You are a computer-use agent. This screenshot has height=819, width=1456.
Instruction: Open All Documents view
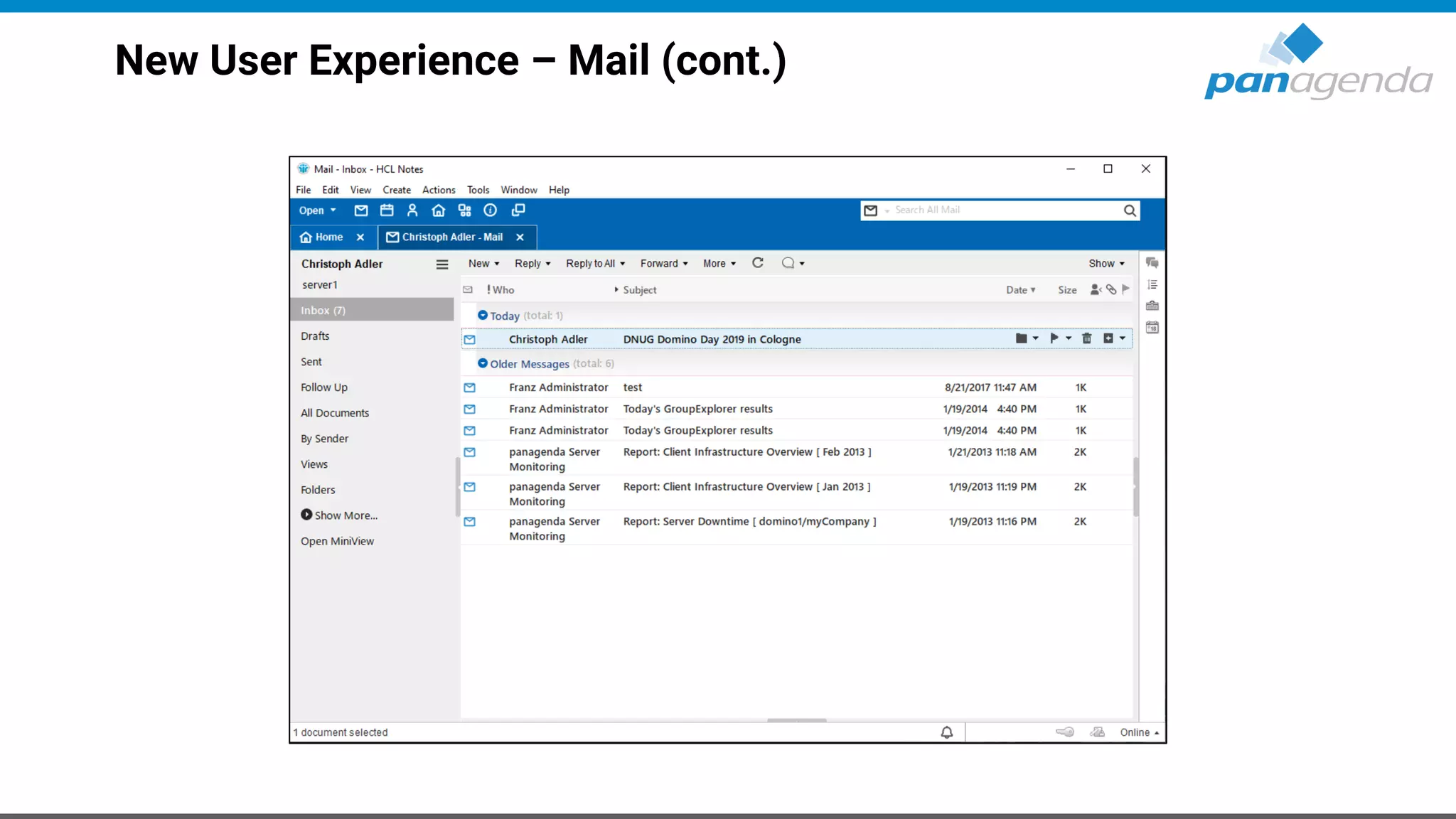coord(335,413)
